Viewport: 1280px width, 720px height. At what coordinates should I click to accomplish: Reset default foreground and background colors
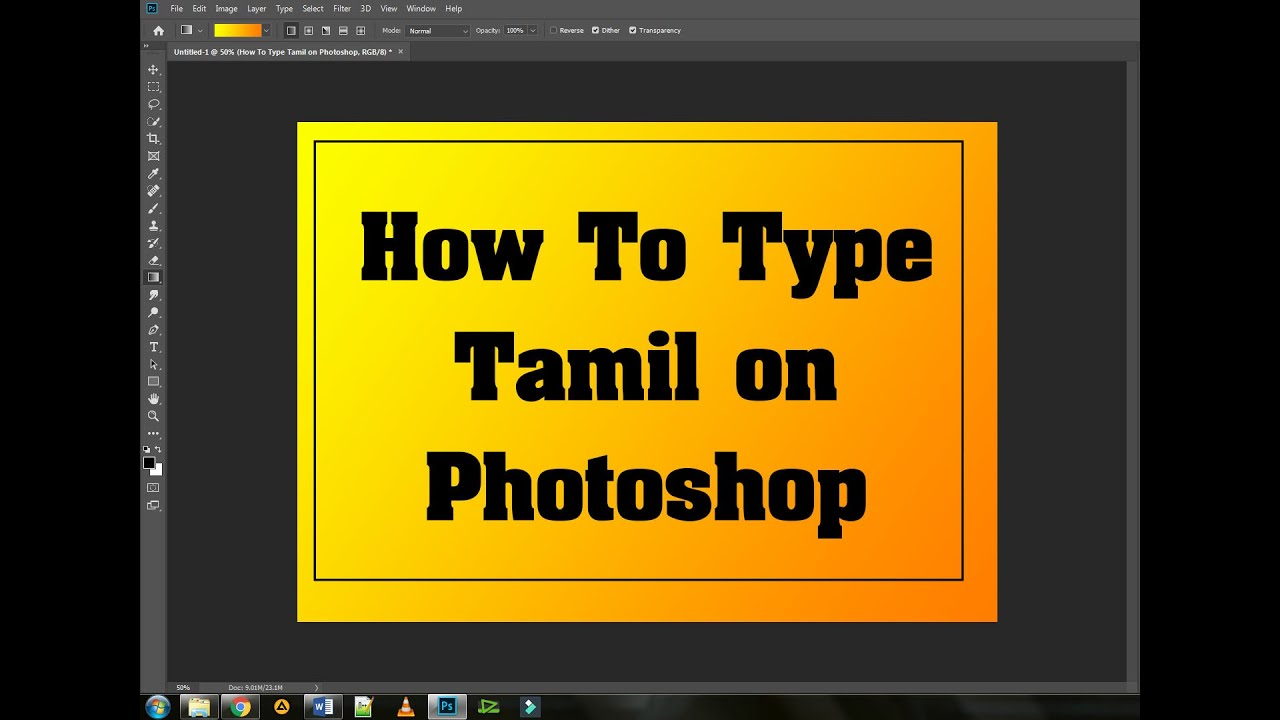pyautogui.click(x=147, y=450)
